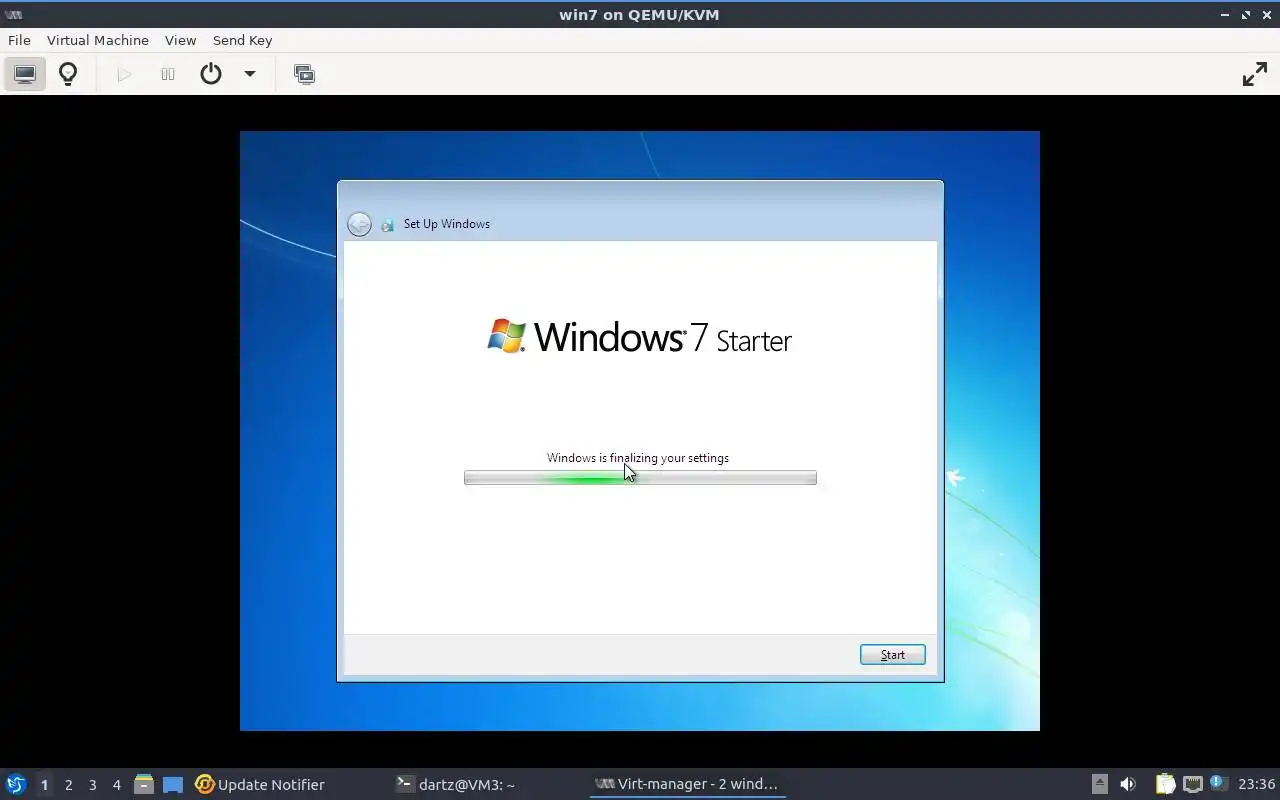Switch to workspace 4
1280x800 pixels.
pyautogui.click(x=116, y=784)
